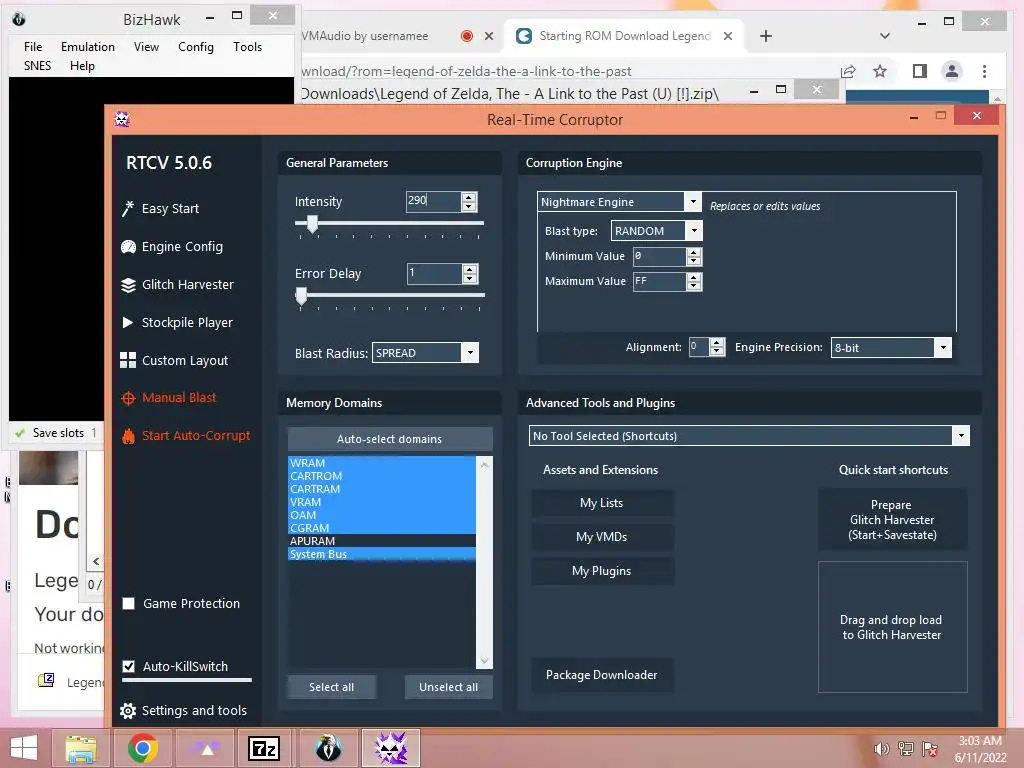Open Settings and tools gear icon

[x=128, y=711]
